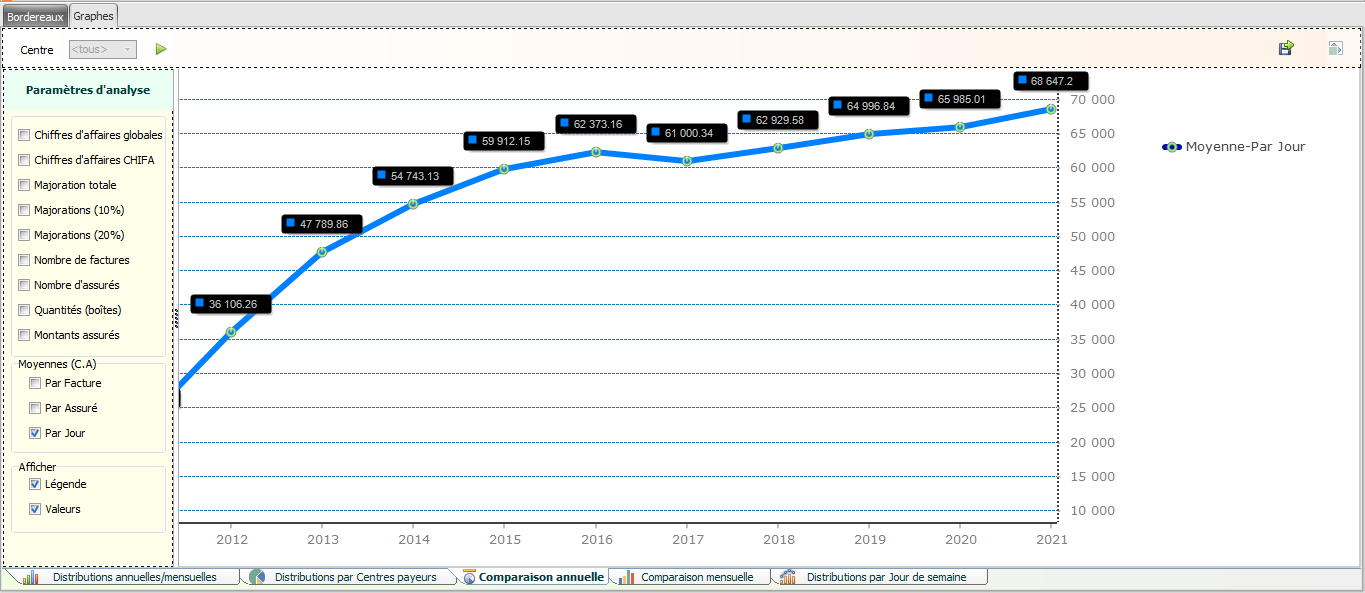Click the data point marker for 2016

(596, 152)
